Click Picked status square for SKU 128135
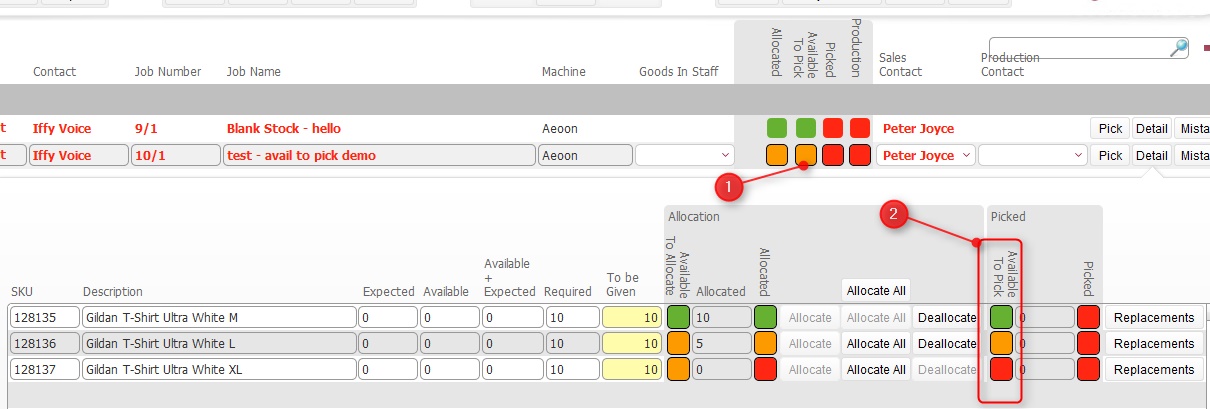 [x=1088, y=317]
